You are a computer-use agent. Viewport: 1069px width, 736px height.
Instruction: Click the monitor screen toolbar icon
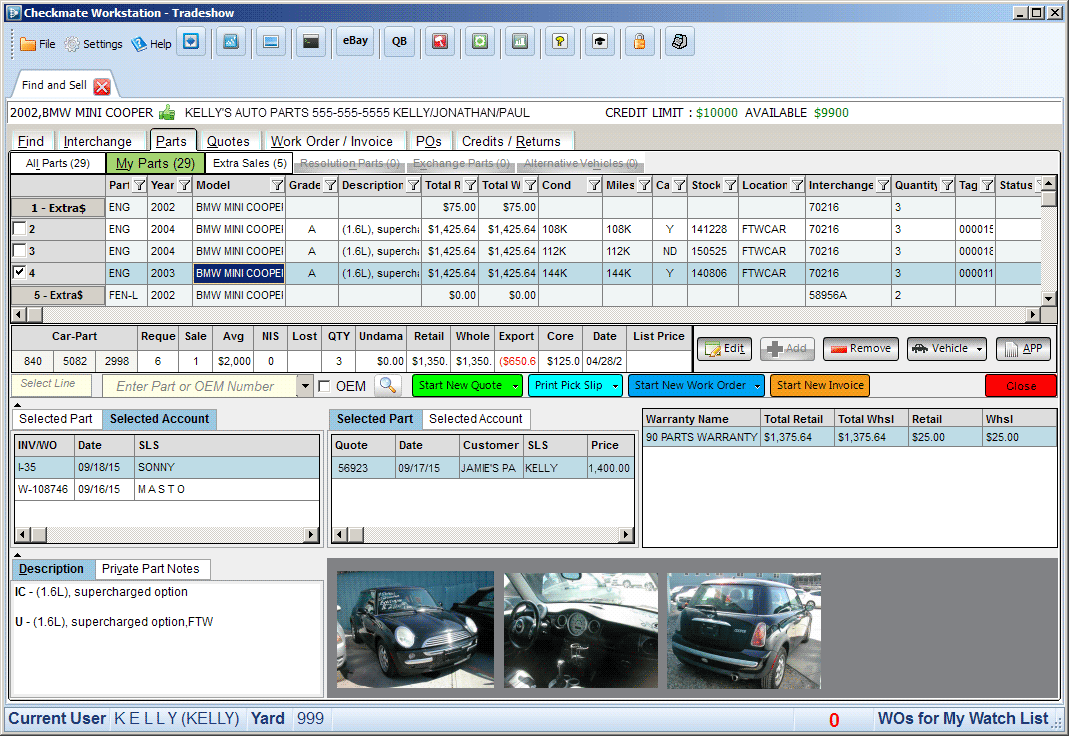271,42
